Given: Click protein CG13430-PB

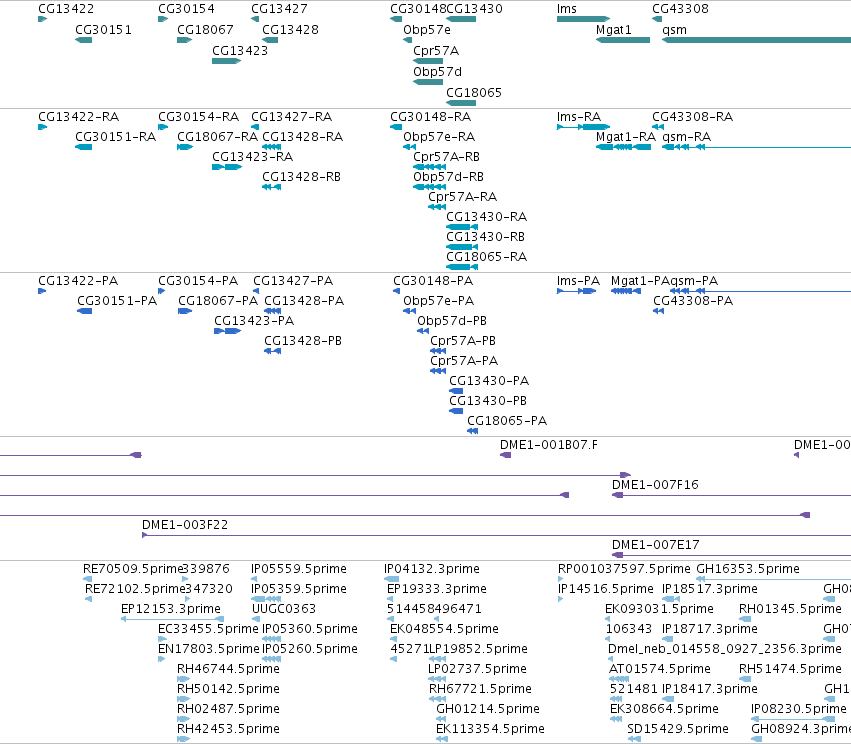Looking at the screenshot, I should pyautogui.click(x=456, y=411).
